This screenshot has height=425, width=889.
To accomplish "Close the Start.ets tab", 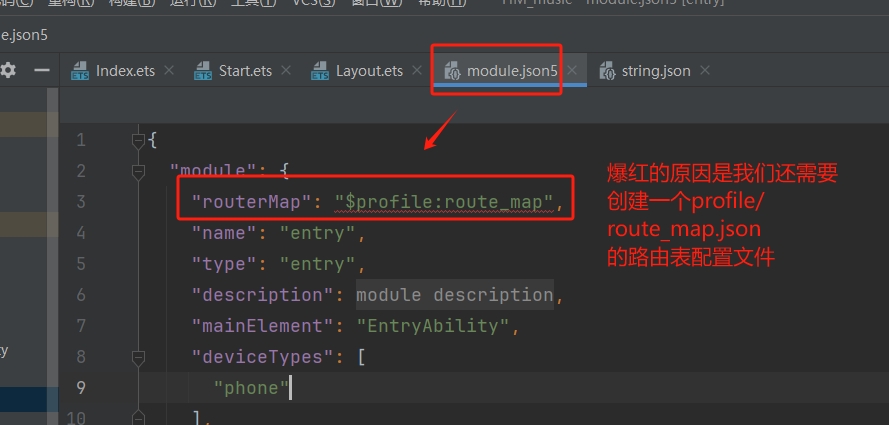I will click(286, 71).
